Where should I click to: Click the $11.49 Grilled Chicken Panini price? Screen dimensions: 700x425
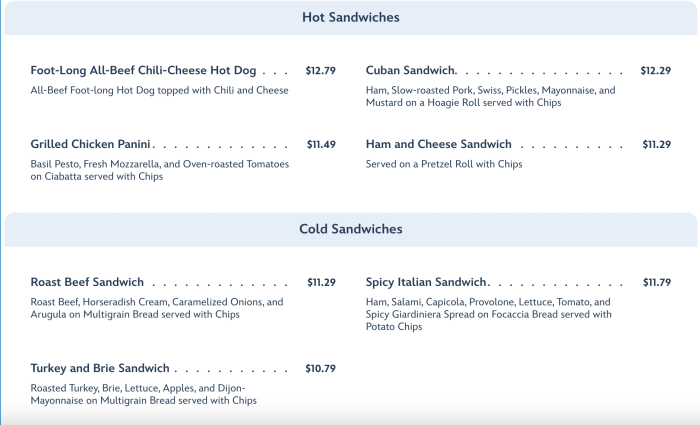321,145
